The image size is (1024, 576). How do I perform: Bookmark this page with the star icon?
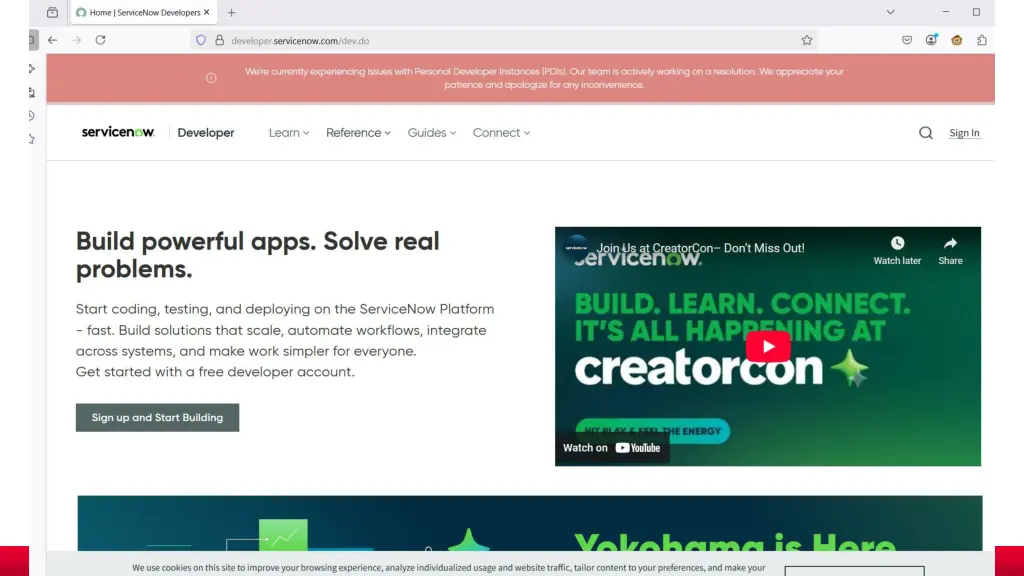[807, 40]
